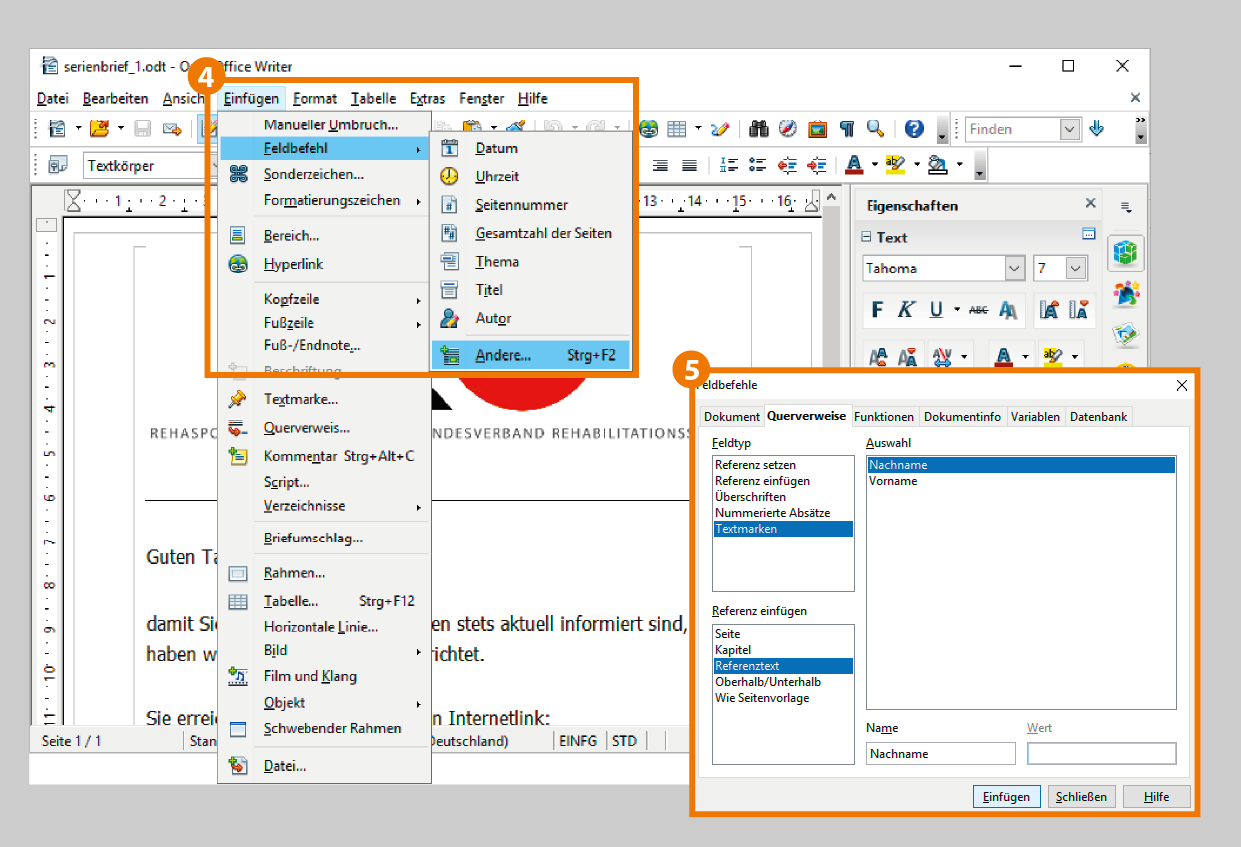Open the font size 7 dropdown

[x=1075, y=268]
